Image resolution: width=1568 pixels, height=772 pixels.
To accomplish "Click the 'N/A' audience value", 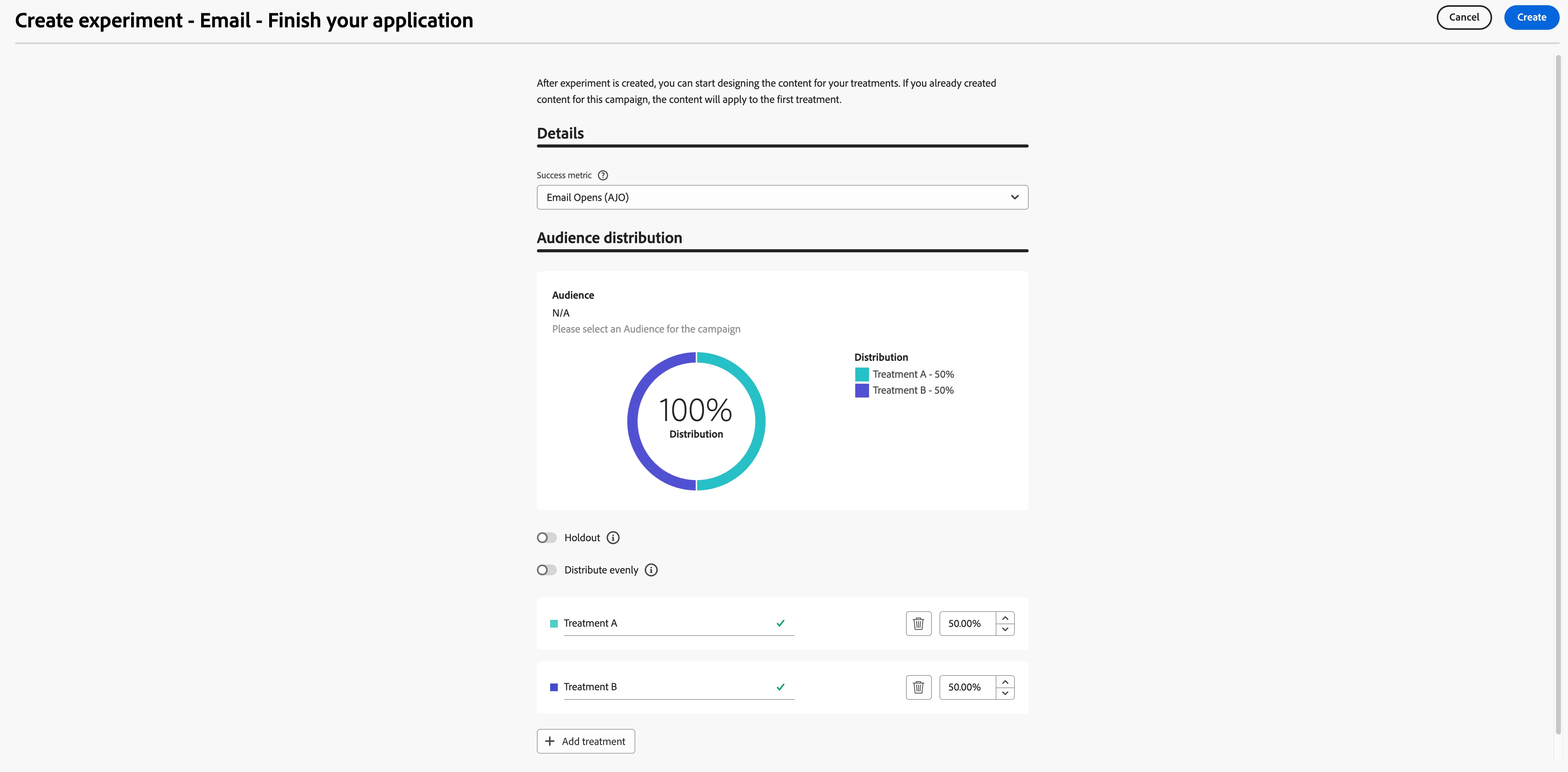I will pyautogui.click(x=561, y=313).
